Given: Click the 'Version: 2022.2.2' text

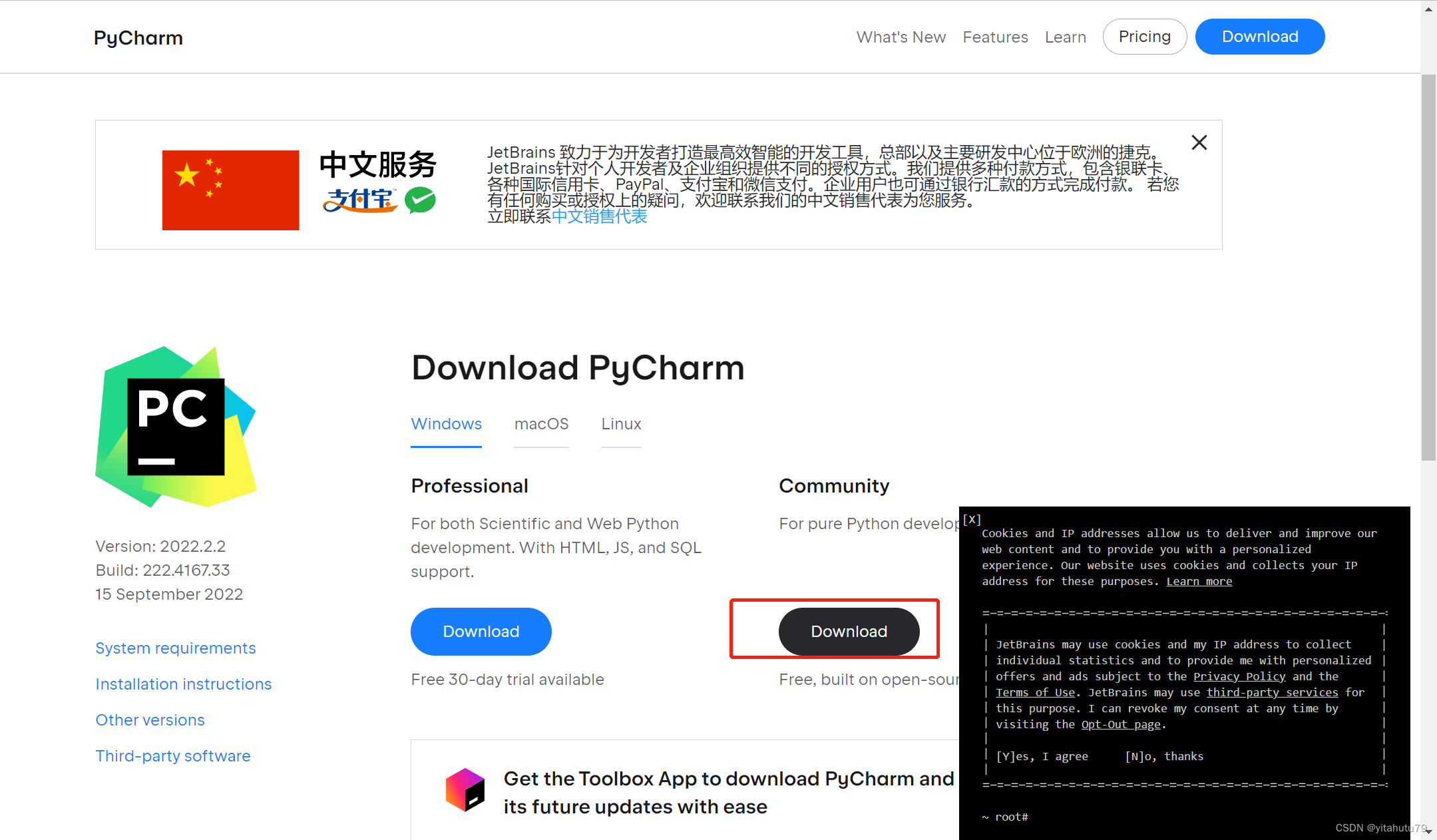Looking at the screenshot, I should click(x=160, y=546).
